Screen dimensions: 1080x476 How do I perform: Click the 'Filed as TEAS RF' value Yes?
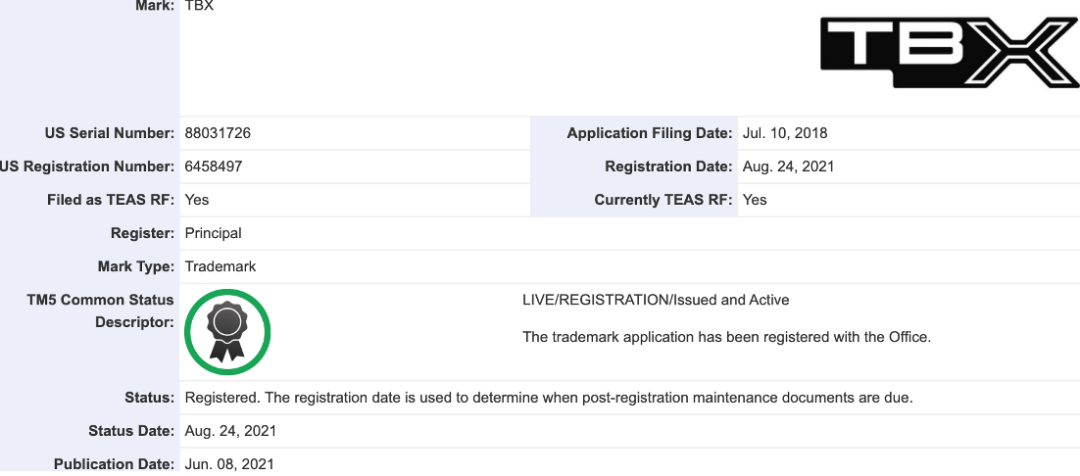pos(197,200)
